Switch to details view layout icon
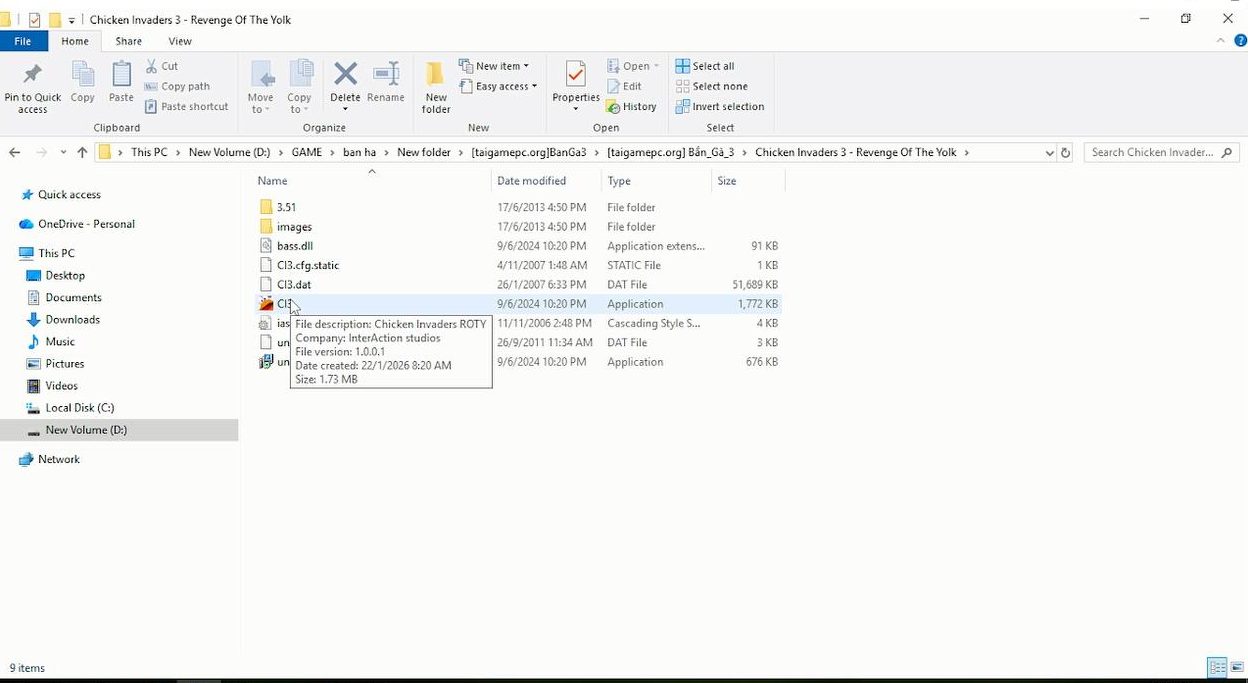Screen dimensions: 1248x683 click(x=1217, y=667)
